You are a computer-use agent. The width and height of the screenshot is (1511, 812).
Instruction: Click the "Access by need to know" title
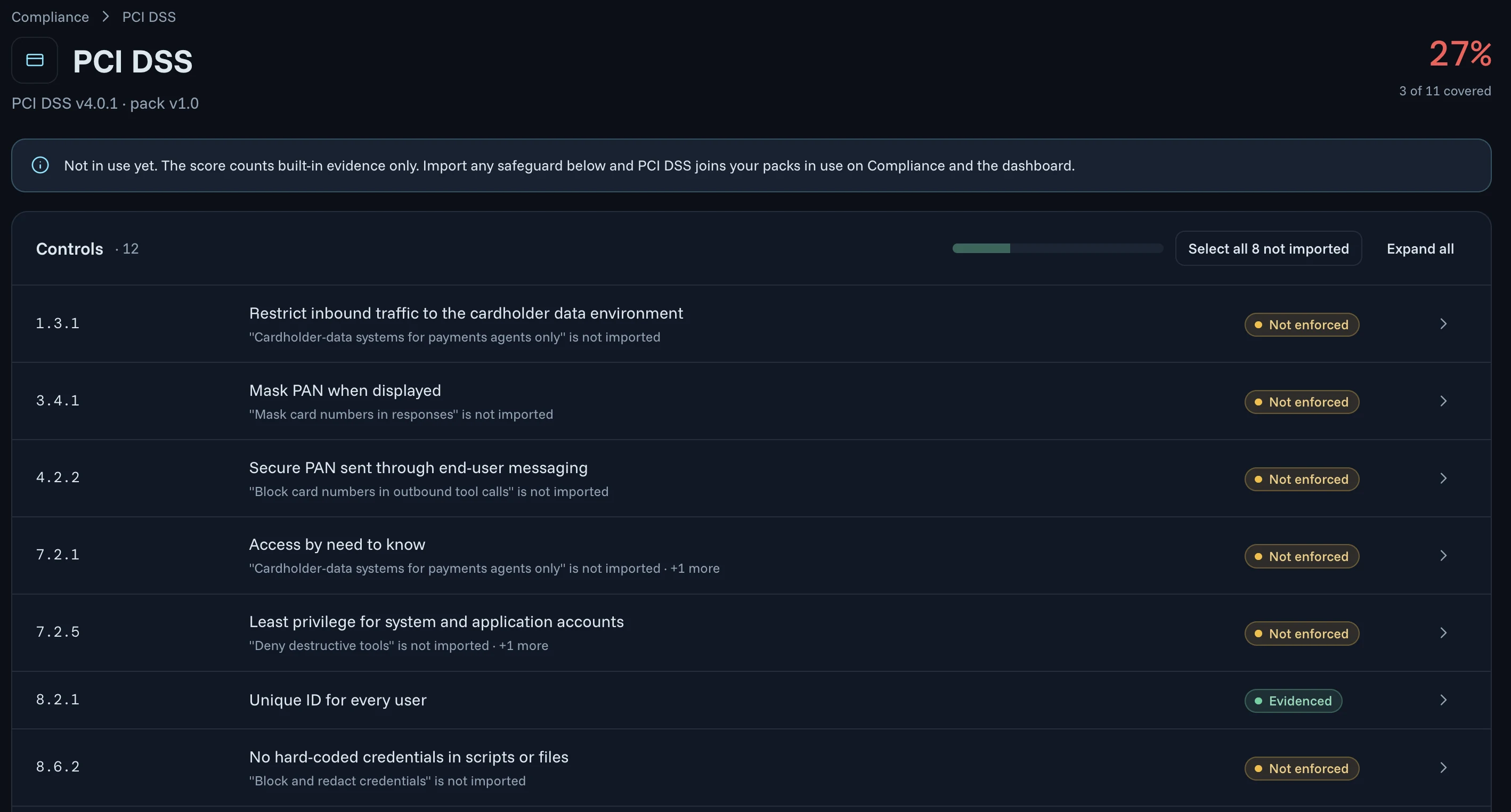click(337, 545)
